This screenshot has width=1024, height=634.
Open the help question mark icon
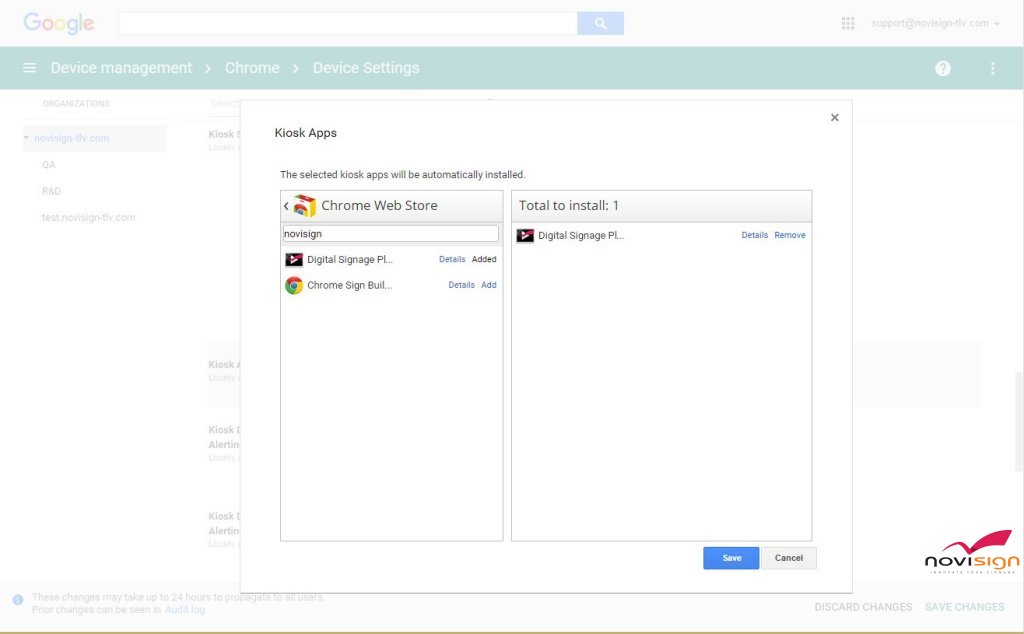tap(942, 68)
